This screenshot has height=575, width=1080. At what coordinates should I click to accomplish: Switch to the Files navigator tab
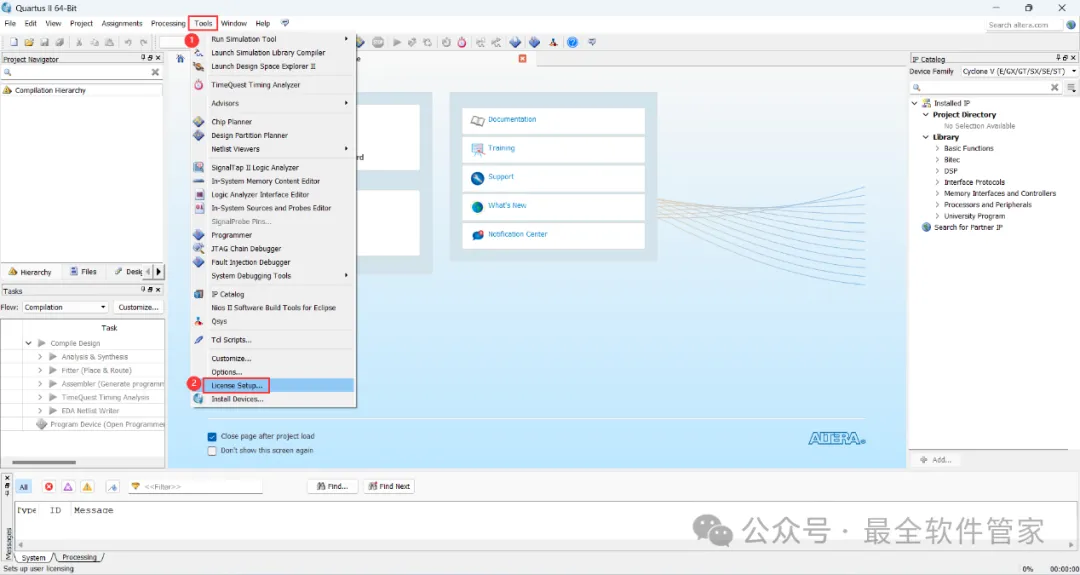[83, 272]
